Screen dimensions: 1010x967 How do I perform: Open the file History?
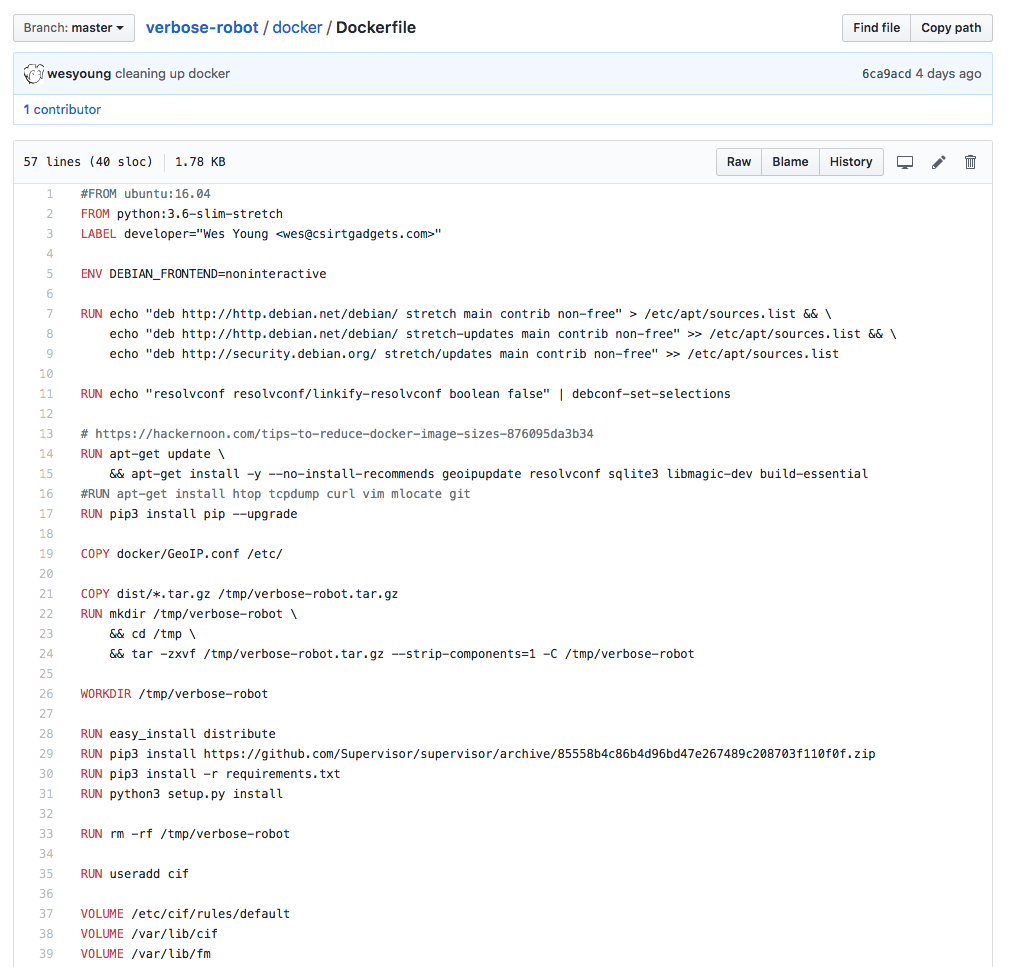[851, 162]
